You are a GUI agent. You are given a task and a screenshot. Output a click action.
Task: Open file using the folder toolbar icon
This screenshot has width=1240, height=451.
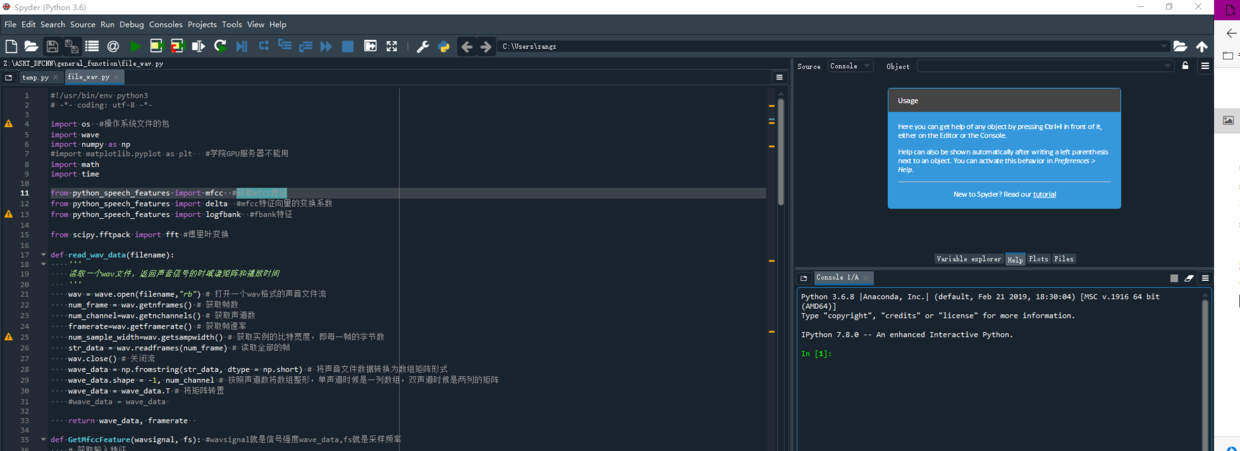coord(31,46)
